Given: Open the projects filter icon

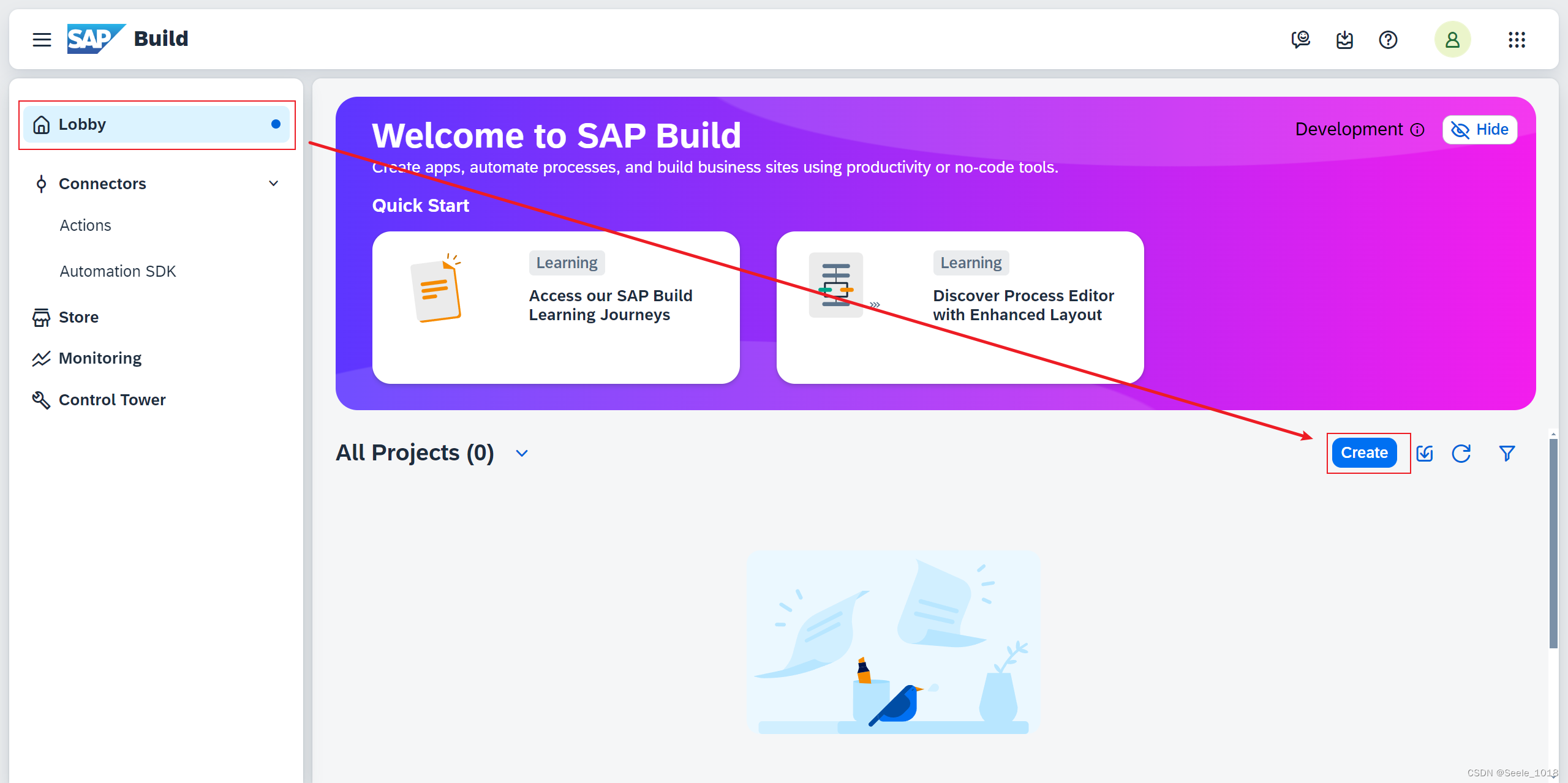Looking at the screenshot, I should click(1507, 453).
